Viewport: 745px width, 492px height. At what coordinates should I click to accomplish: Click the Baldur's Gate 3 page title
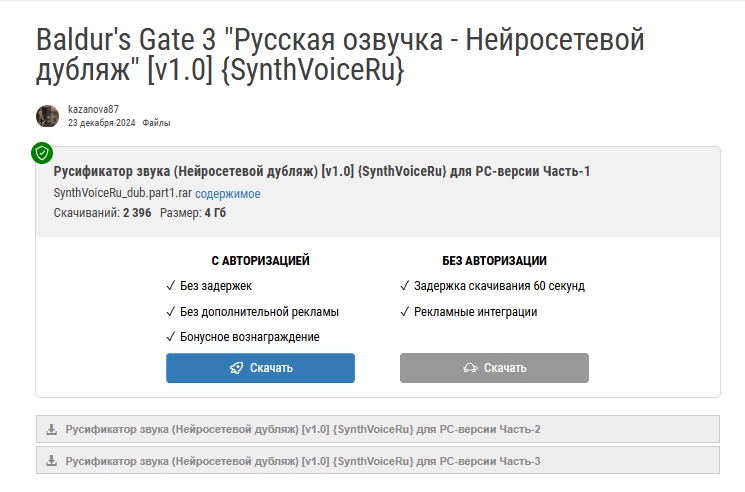tap(340, 55)
